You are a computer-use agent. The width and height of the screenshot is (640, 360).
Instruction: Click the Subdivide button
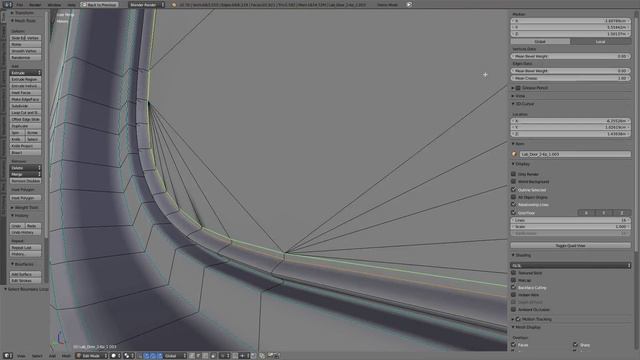pos(26,106)
